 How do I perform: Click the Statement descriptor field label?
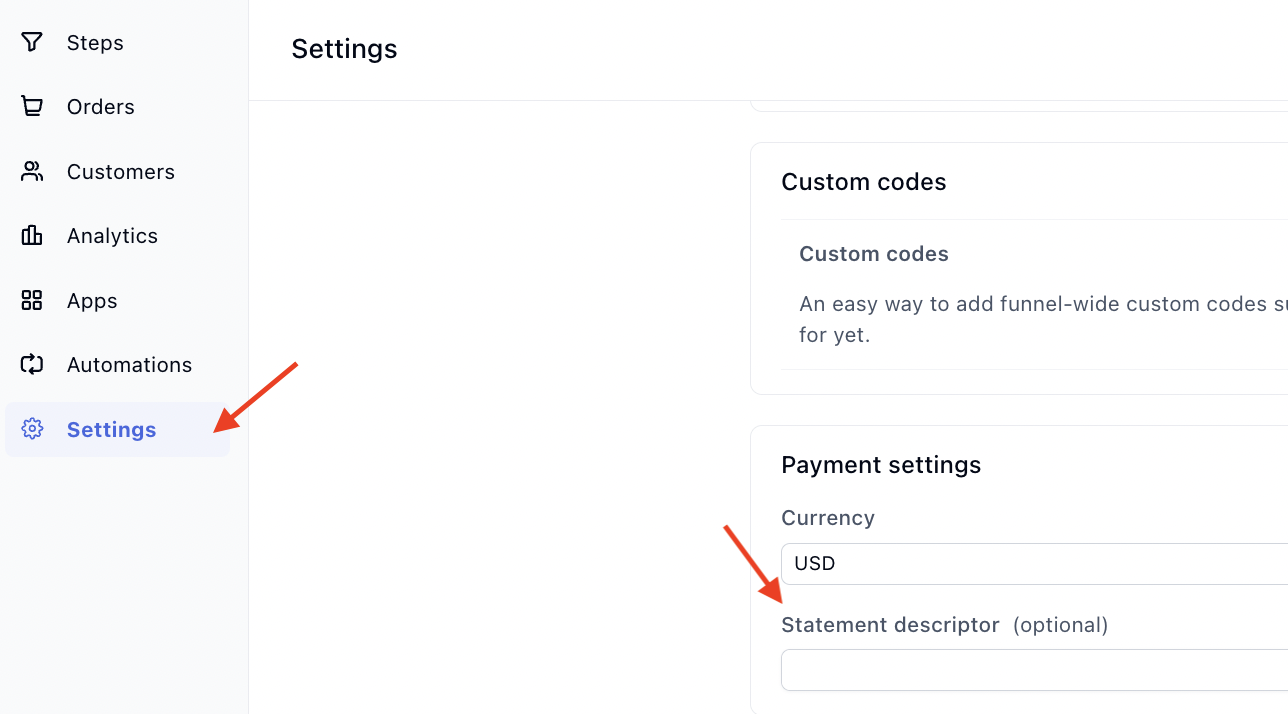click(890, 625)
